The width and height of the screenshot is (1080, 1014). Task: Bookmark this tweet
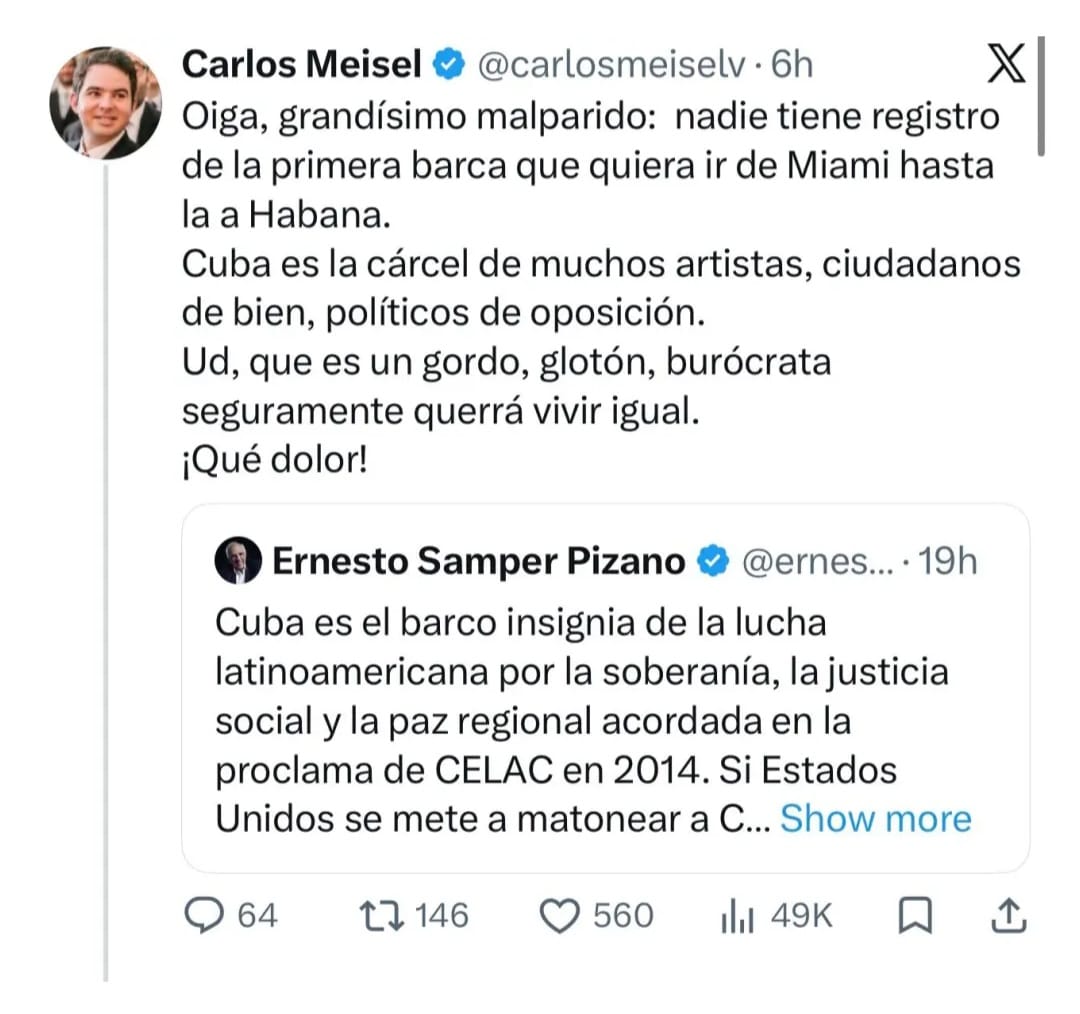coord(915,915)
